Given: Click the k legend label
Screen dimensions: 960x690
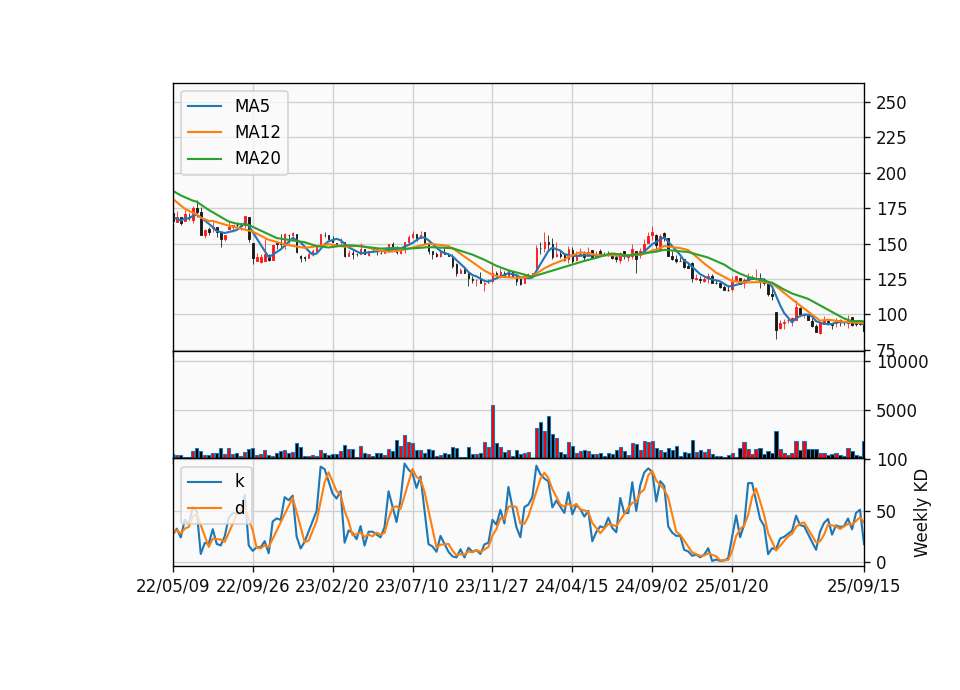Looking at the screenshot, I should 239,481.
